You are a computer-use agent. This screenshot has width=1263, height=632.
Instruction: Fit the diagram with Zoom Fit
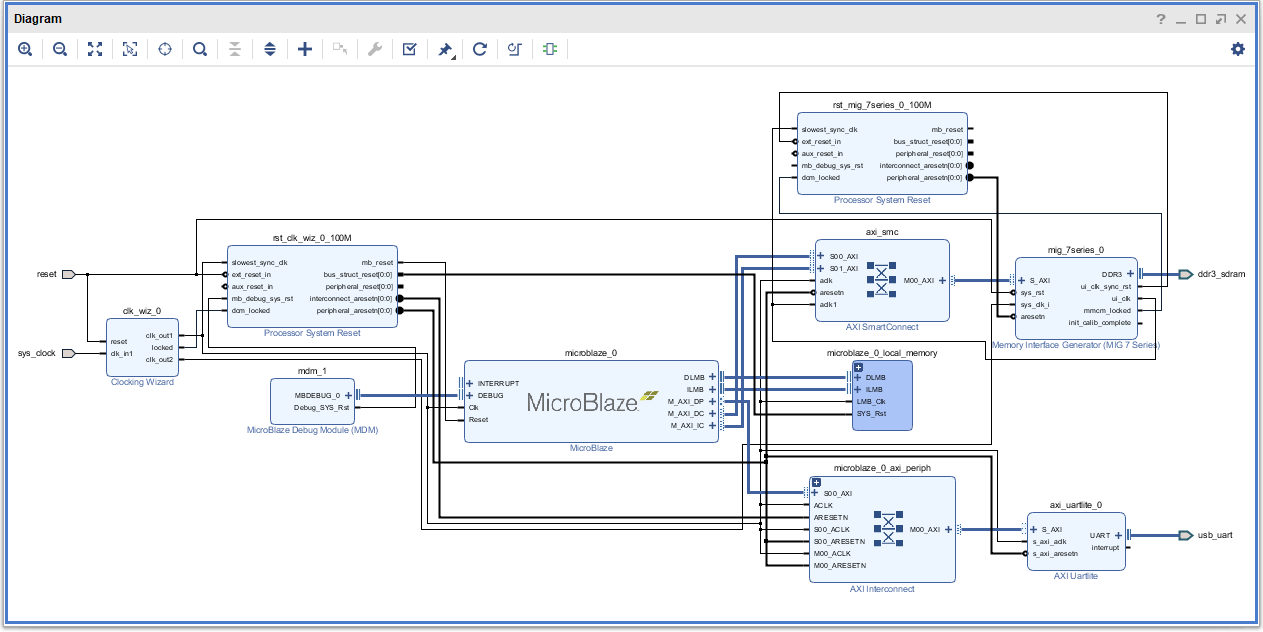point(95,49)
